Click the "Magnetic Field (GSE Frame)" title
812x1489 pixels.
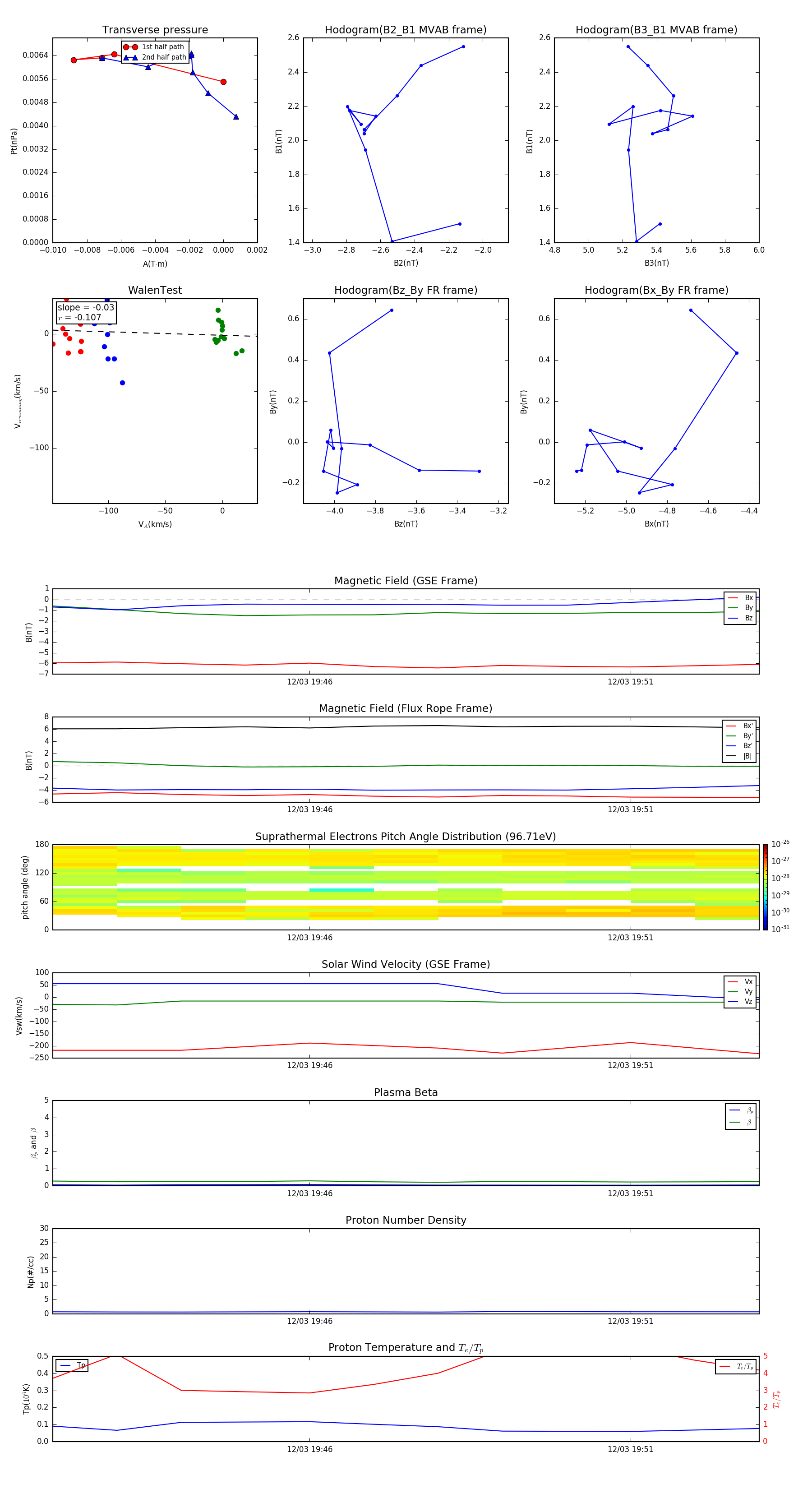406,581
